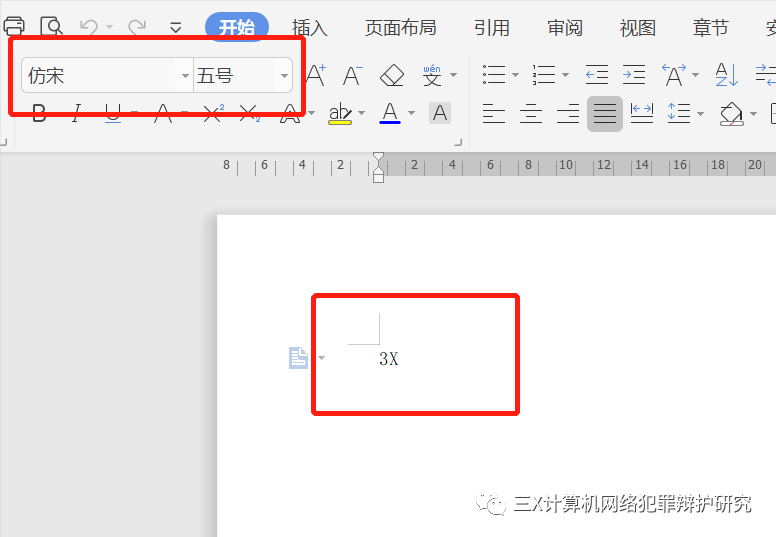This screenshot has height=537, width=776.
Task: Toggle justify alignment
Action: (x=605, y=114)
